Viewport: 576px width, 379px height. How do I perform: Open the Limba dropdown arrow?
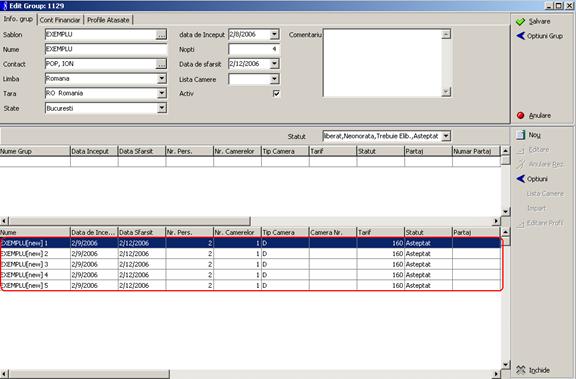[162, 78]
